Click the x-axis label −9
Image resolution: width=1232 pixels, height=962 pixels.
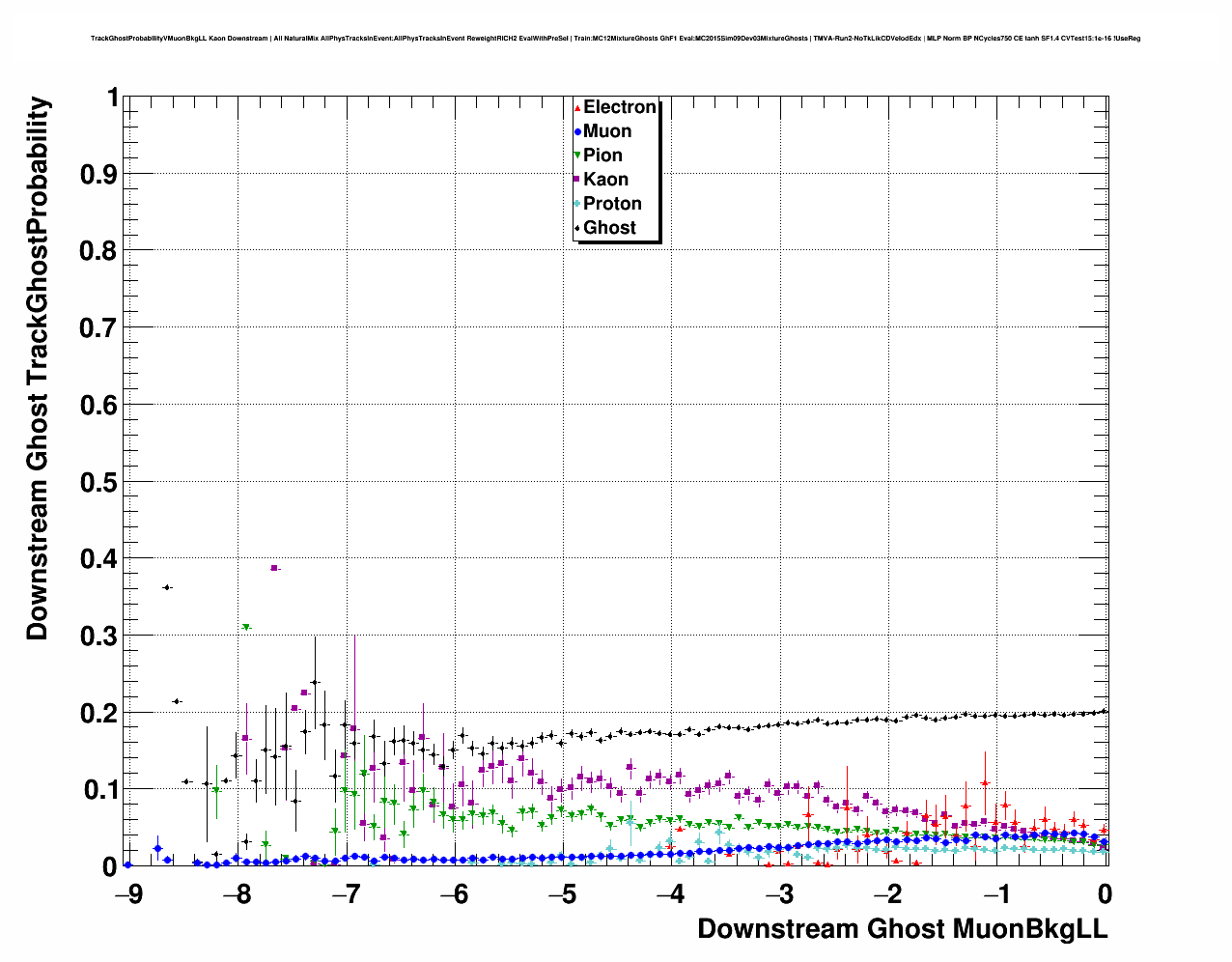tap(127, 891)
